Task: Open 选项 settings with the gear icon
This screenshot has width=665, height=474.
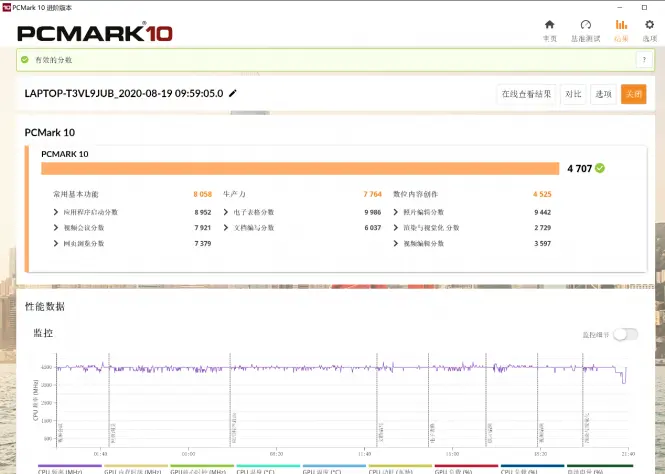Action: click(649, 31)
